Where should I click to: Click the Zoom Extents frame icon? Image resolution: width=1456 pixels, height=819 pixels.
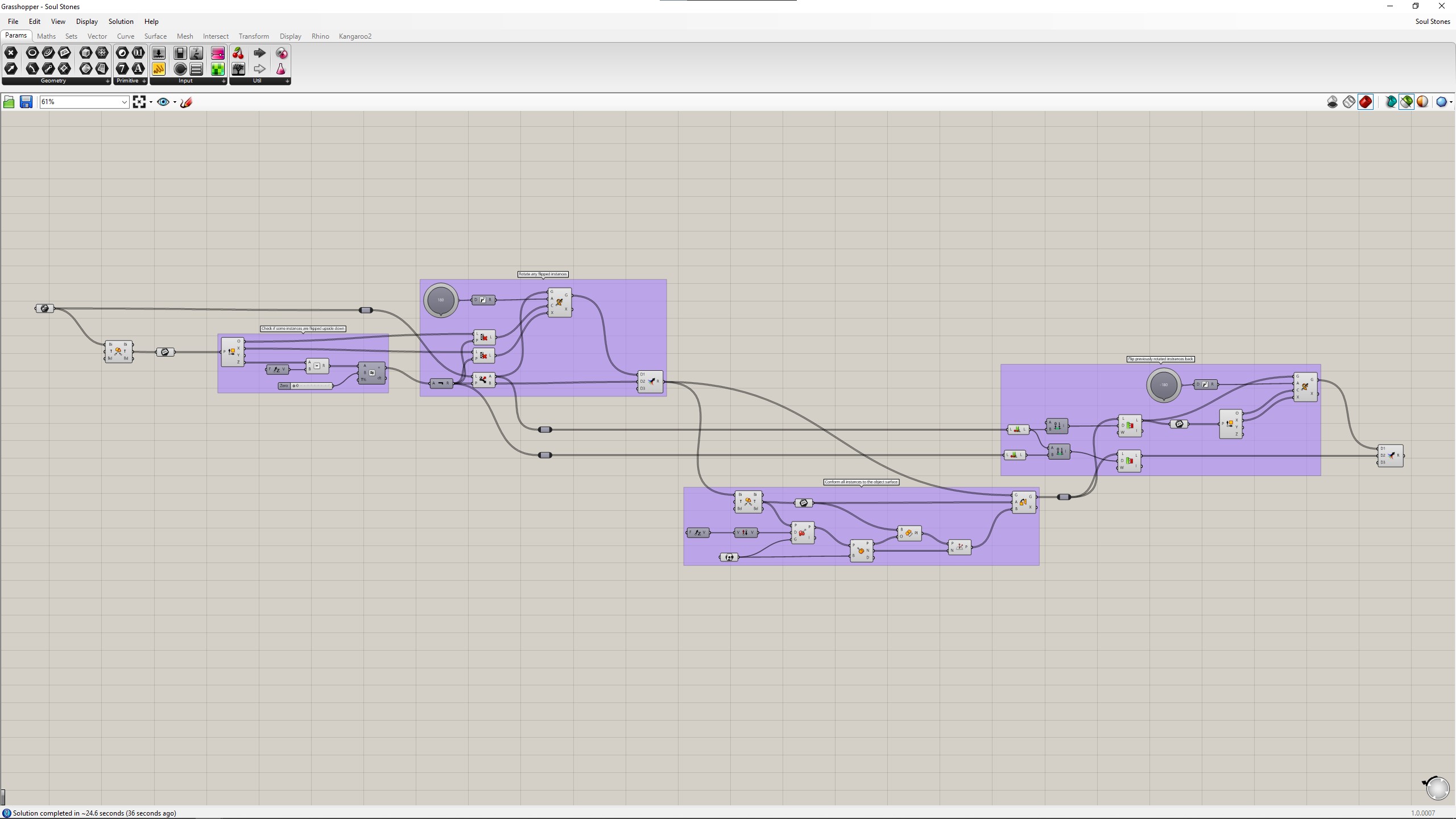point(139,102)
